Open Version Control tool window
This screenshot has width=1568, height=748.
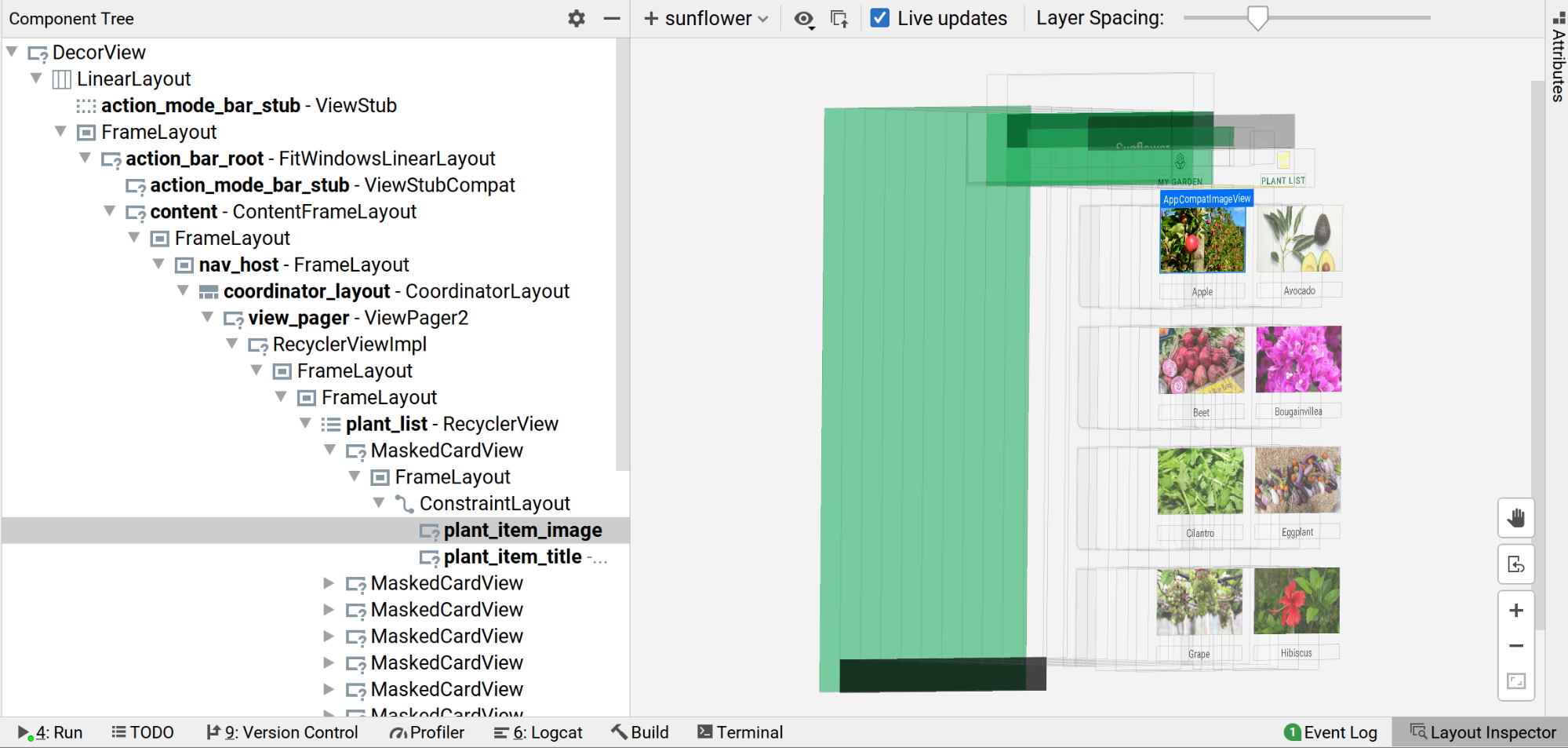pos(282,732)
